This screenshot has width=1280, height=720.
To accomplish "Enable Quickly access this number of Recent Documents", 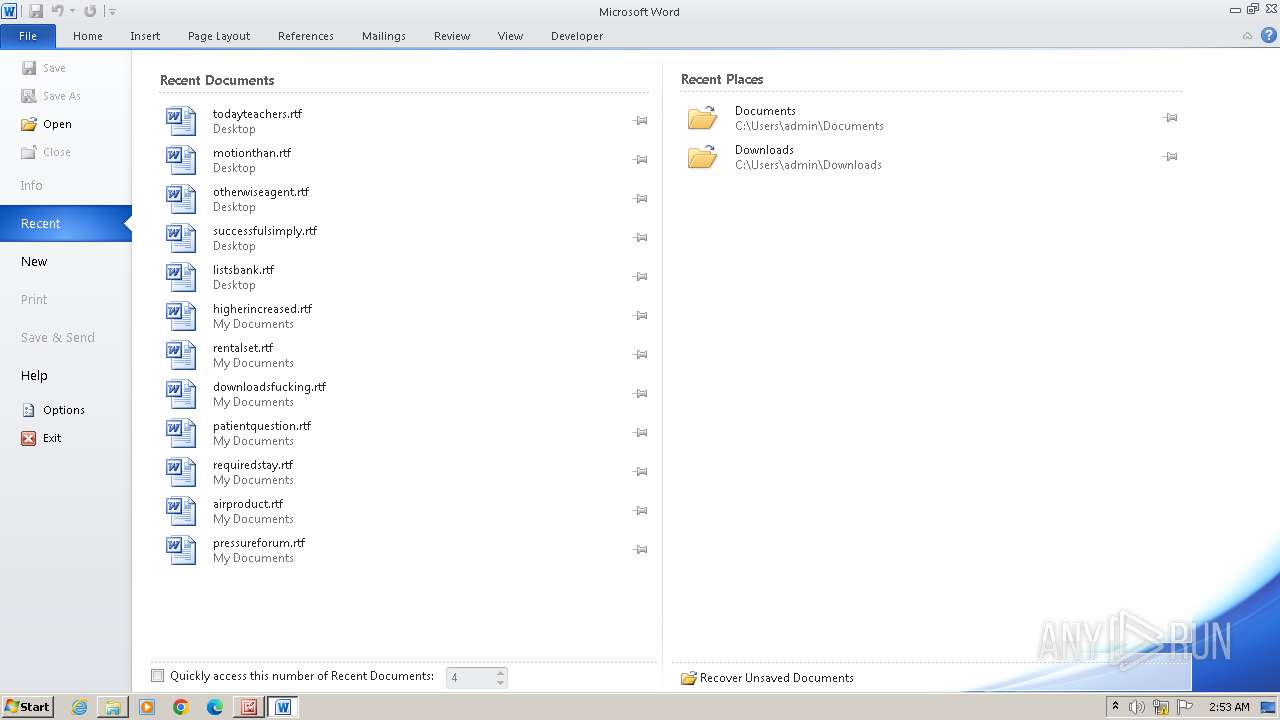I will [x=157, y=676].
